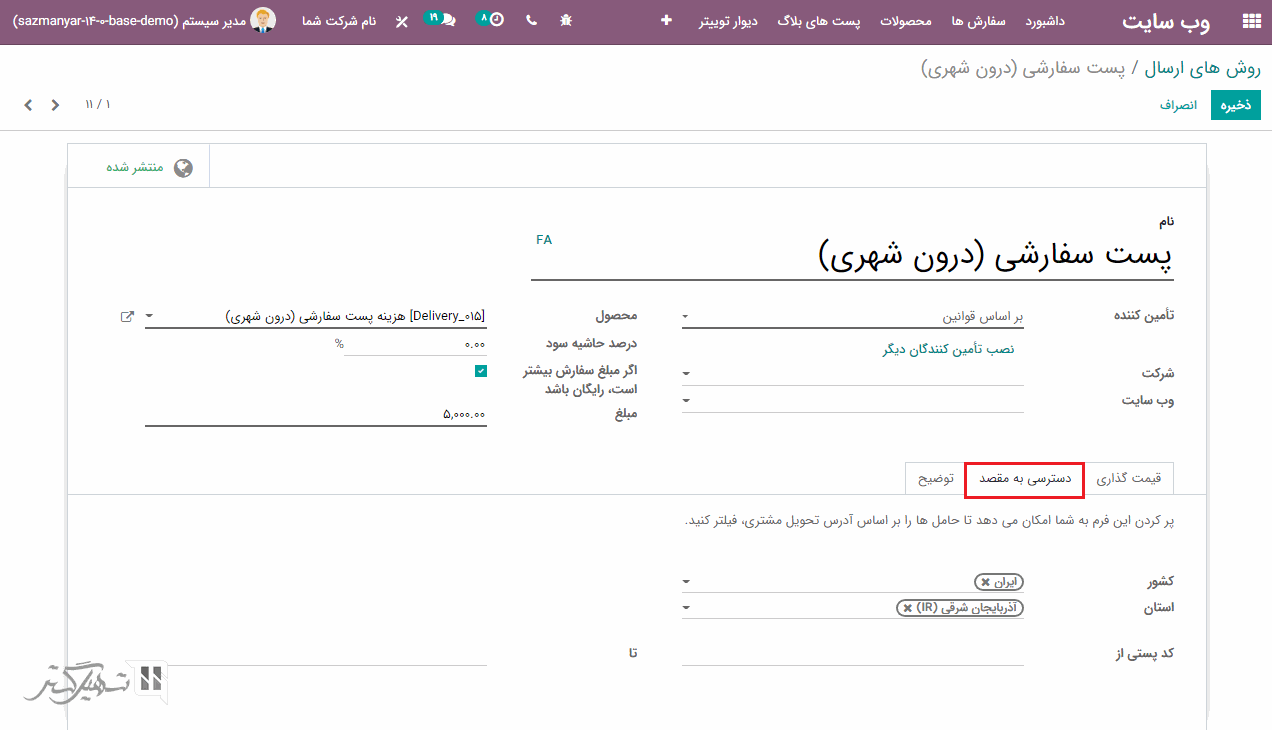Screen dimensions: 1272x730
Task: Click the name field پست سفارشی (درون شهری)
Action: [852, 256]
